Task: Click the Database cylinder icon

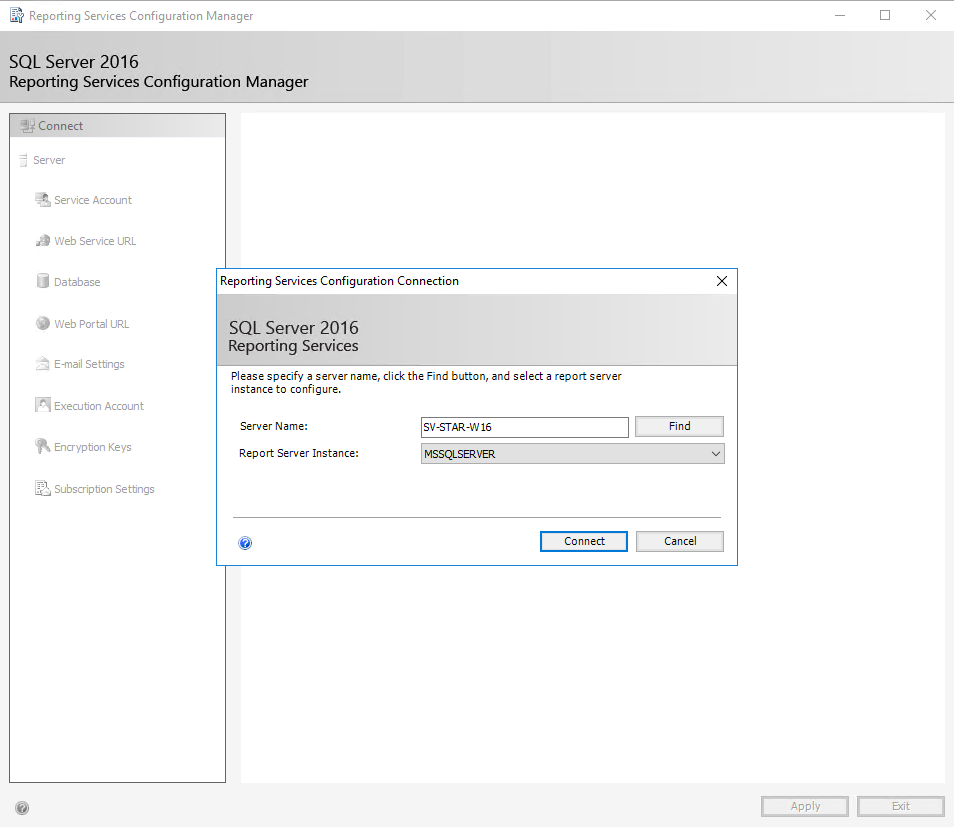Action: click(43, 281)
